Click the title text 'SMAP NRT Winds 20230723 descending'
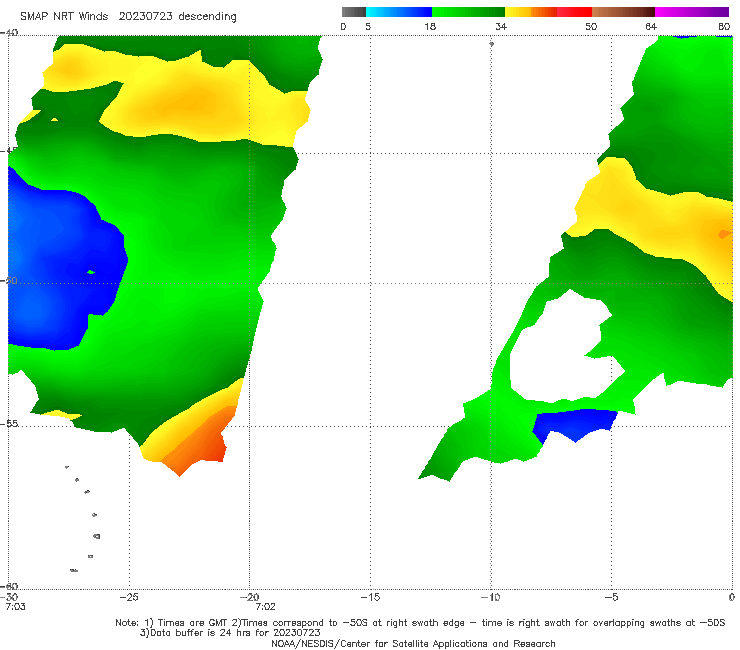Screen dimensions: 740x650 pos(128,16)
